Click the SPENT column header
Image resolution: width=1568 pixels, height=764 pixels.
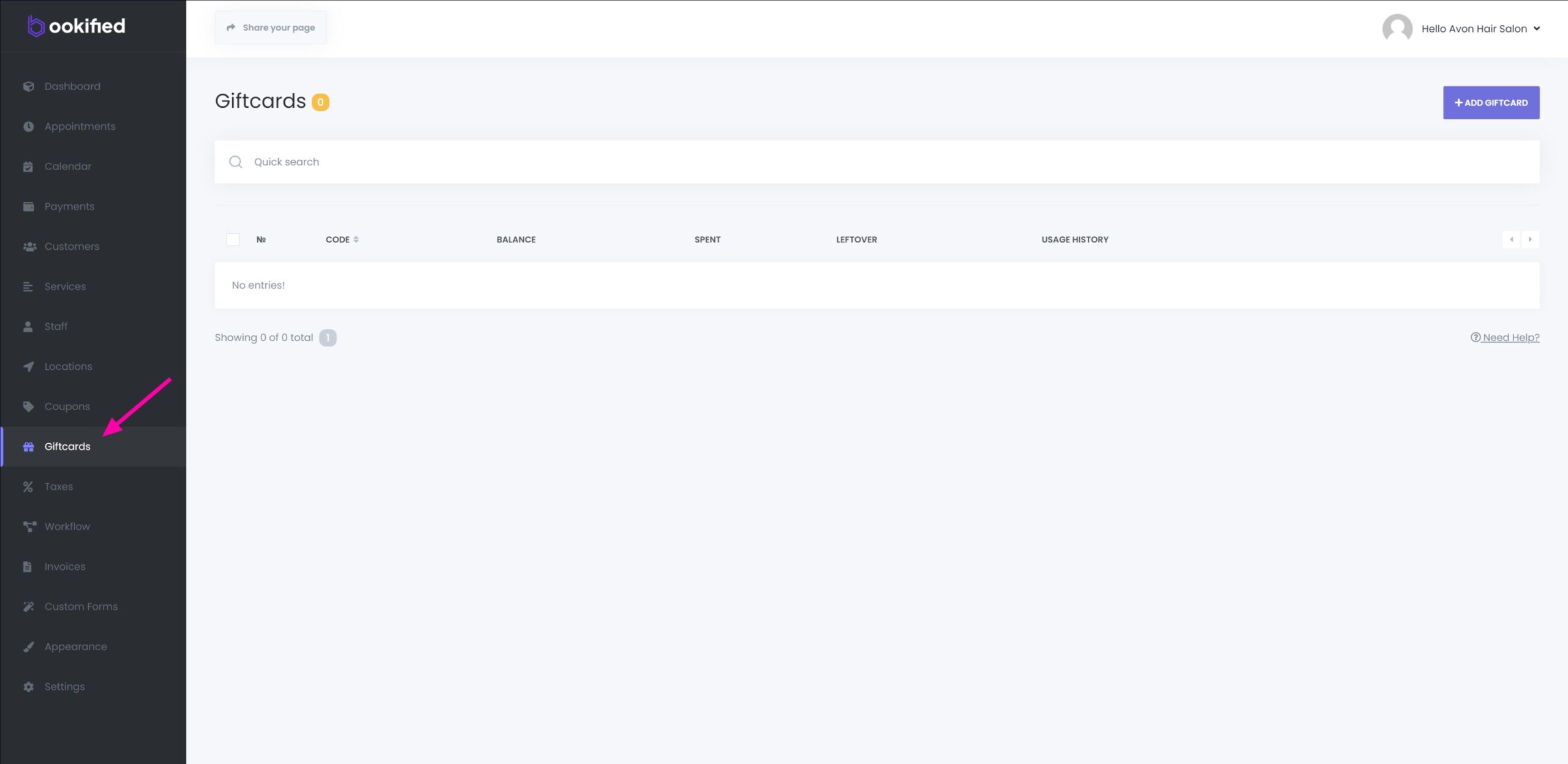coord(707,239)
